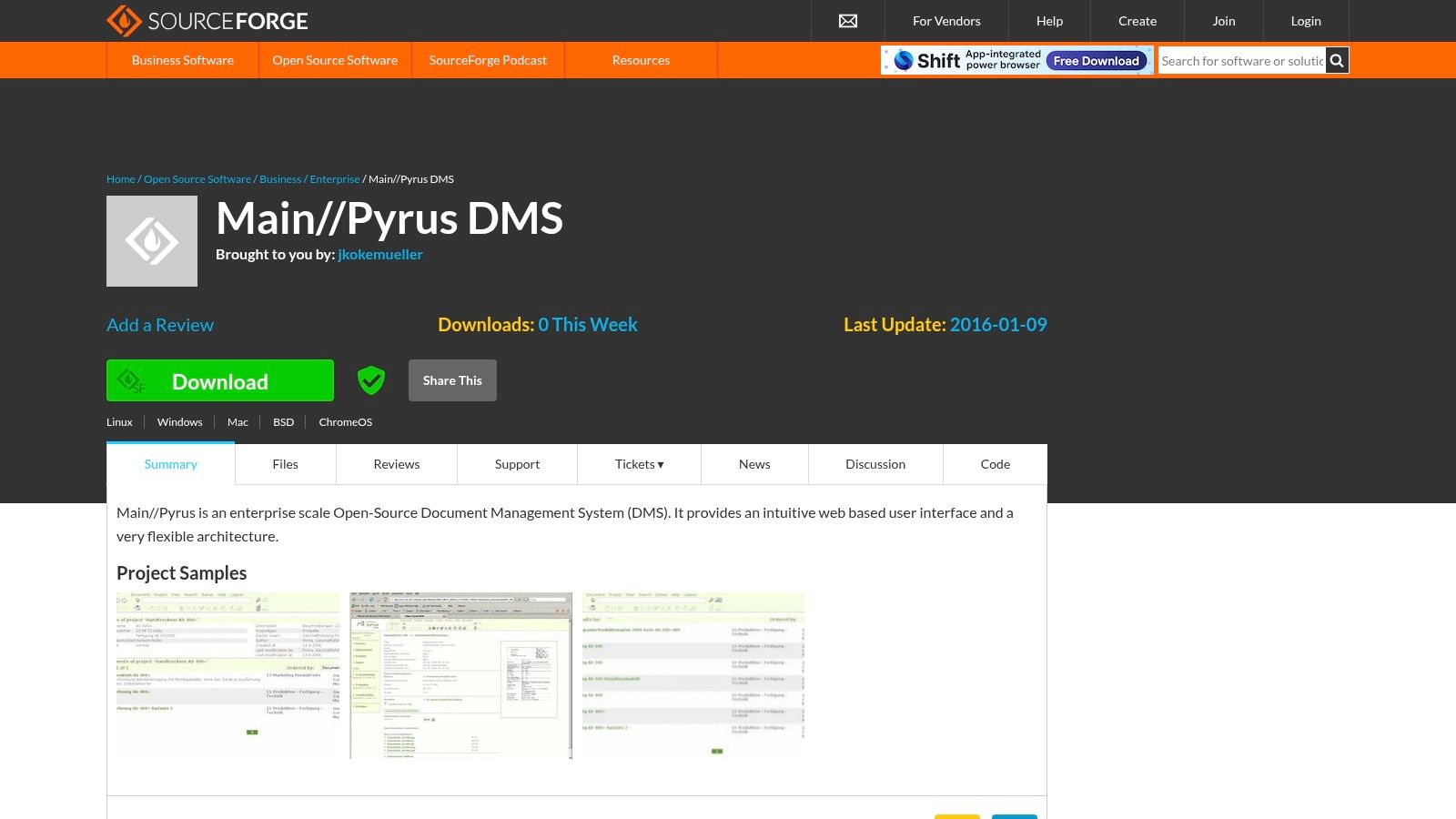Click the green Download button

pyautogui.click(x=220, y=380)
